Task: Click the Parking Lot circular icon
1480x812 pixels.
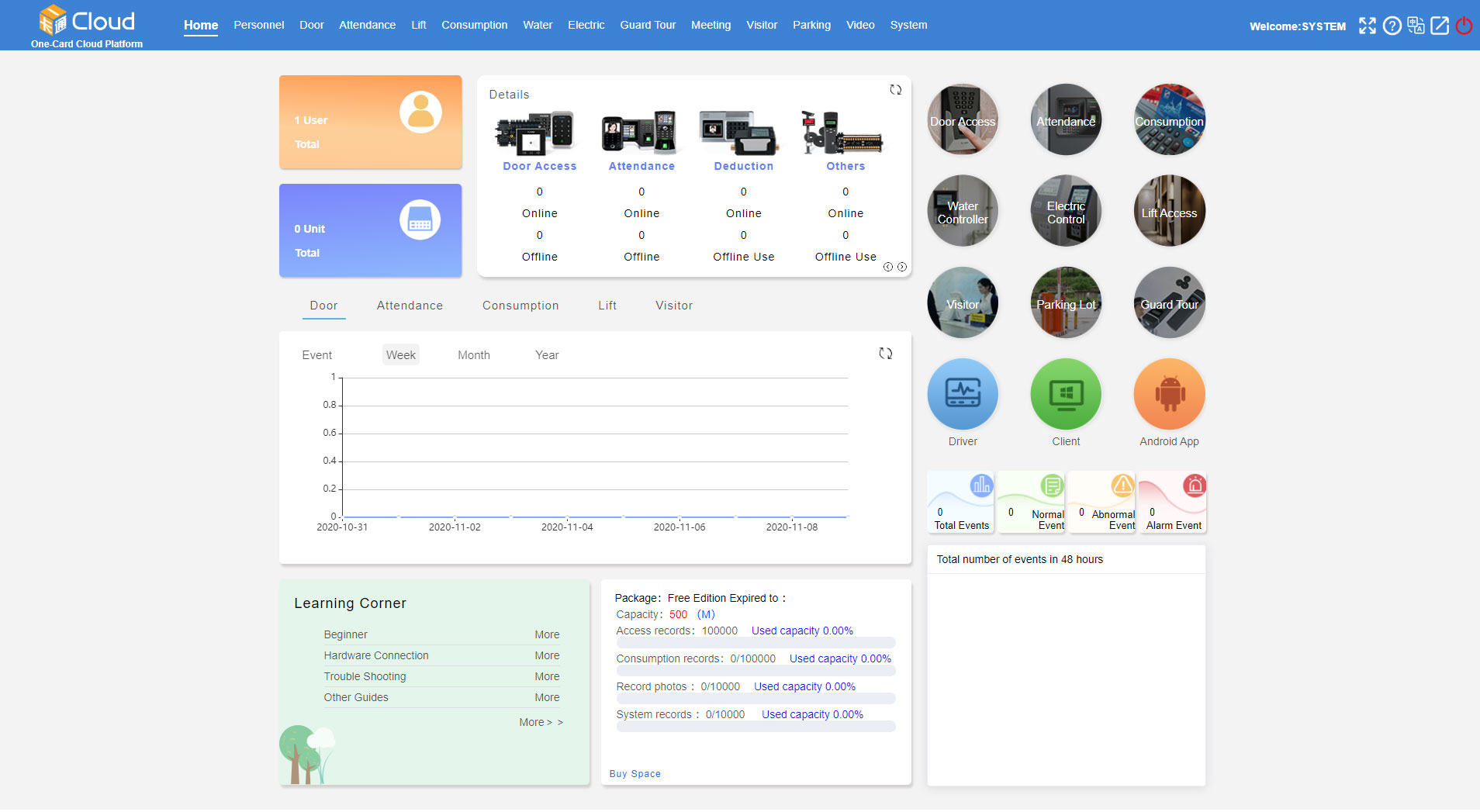Action: click(x=1066, y=303)
